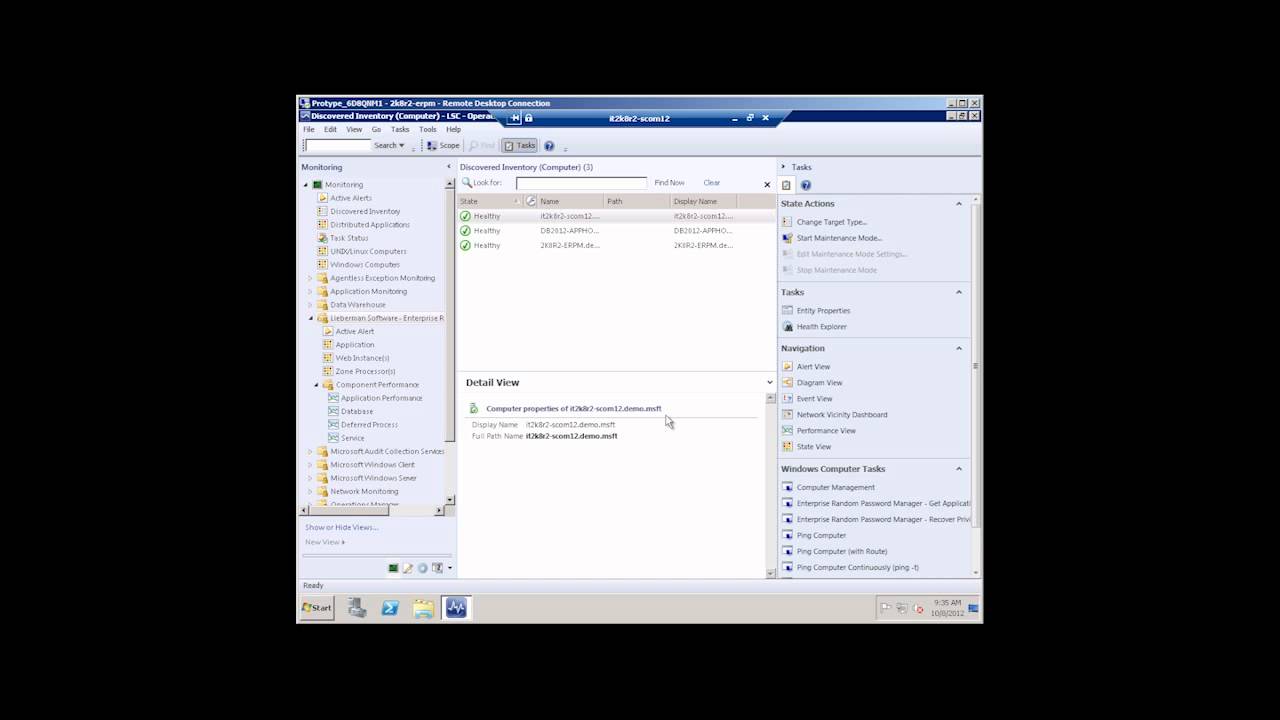Open Application Performance chart view icon

333,398
